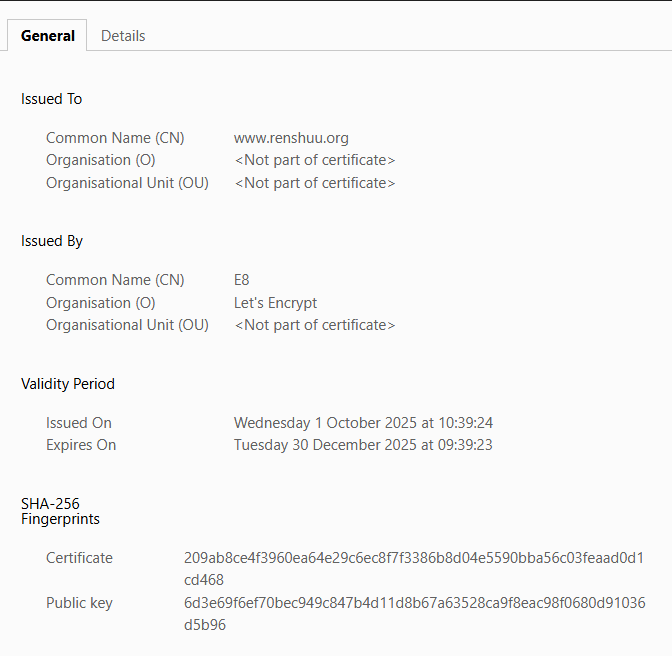Click the SHA-256 Fingerprints heading
The width and height of the screenshot is (672, 656).
tap(60, 511)
